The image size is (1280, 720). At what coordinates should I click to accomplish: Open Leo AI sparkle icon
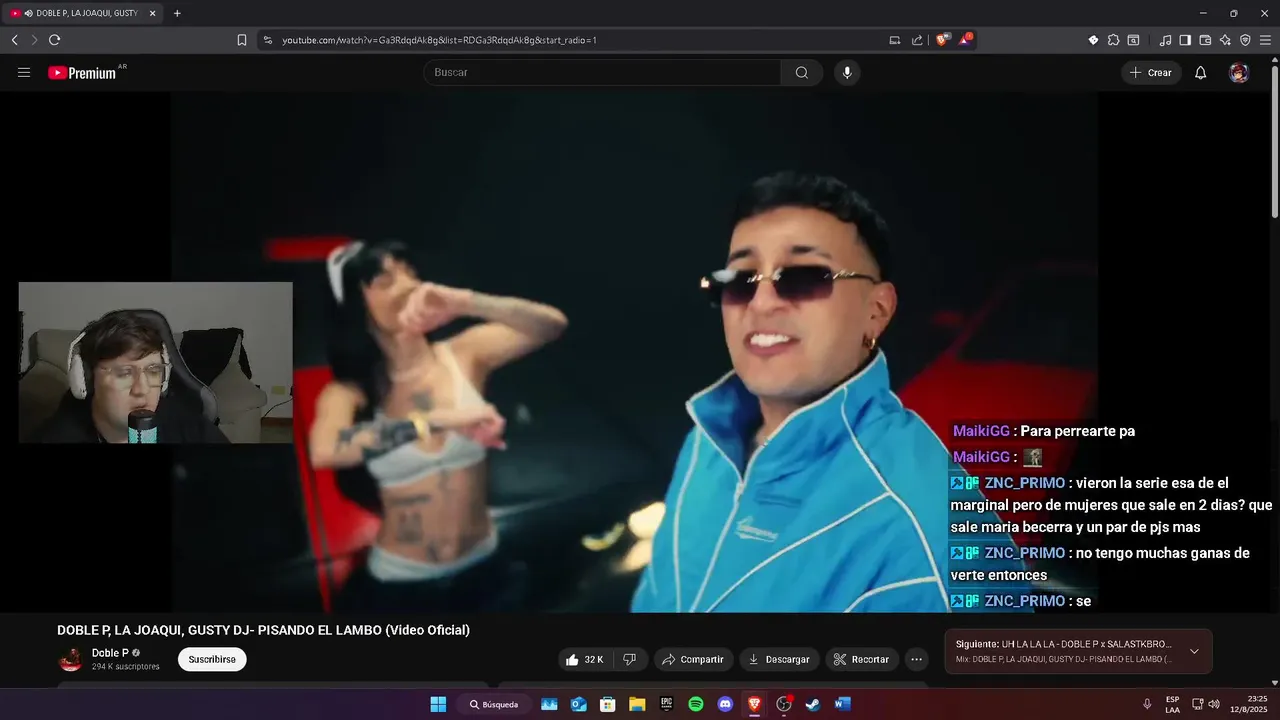point(1225,40)
